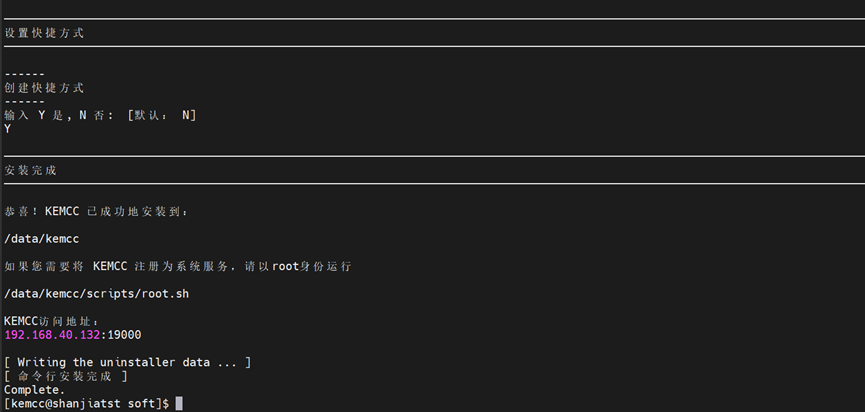The width and height of the screenshot is (865, 412).
Task: Click the '设置快捷方式' section heading
Action: (x=44, y=33)
